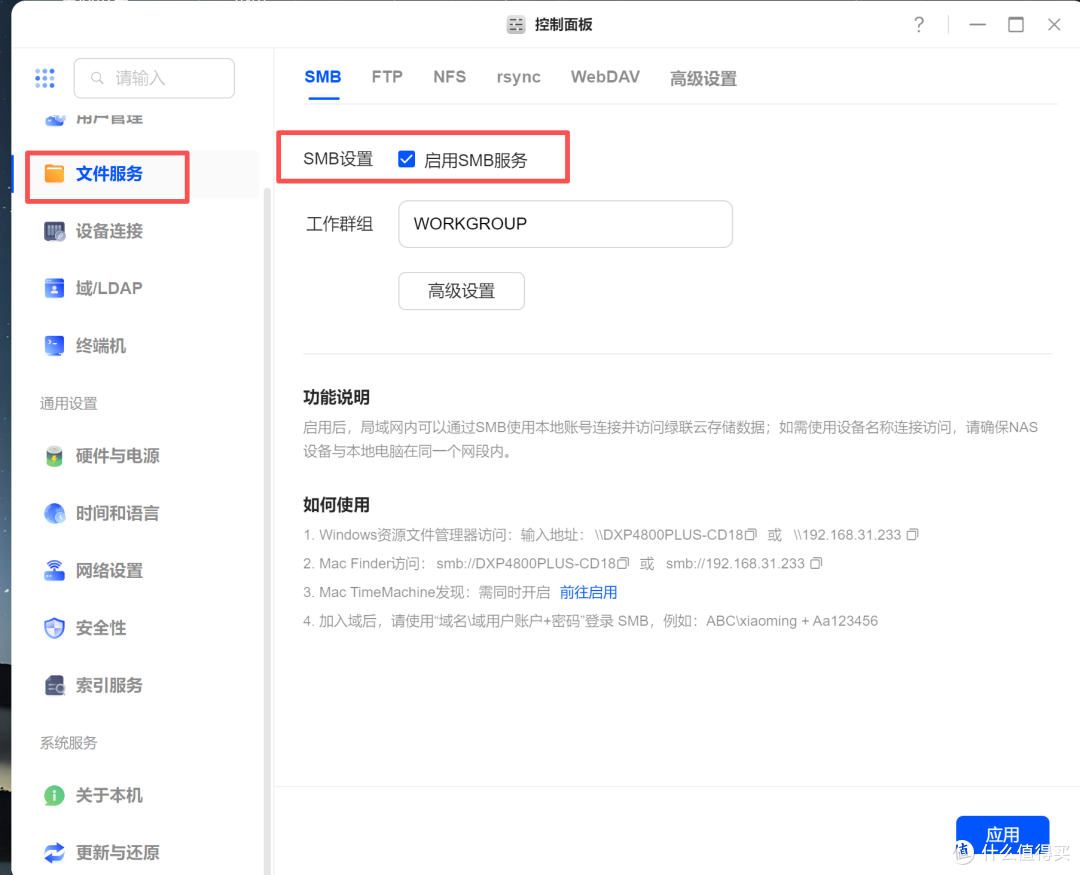Image resolution: width=1080 pixels, height=875 pixels.
Task: Switch to the SMB tab
Action: 323,77
